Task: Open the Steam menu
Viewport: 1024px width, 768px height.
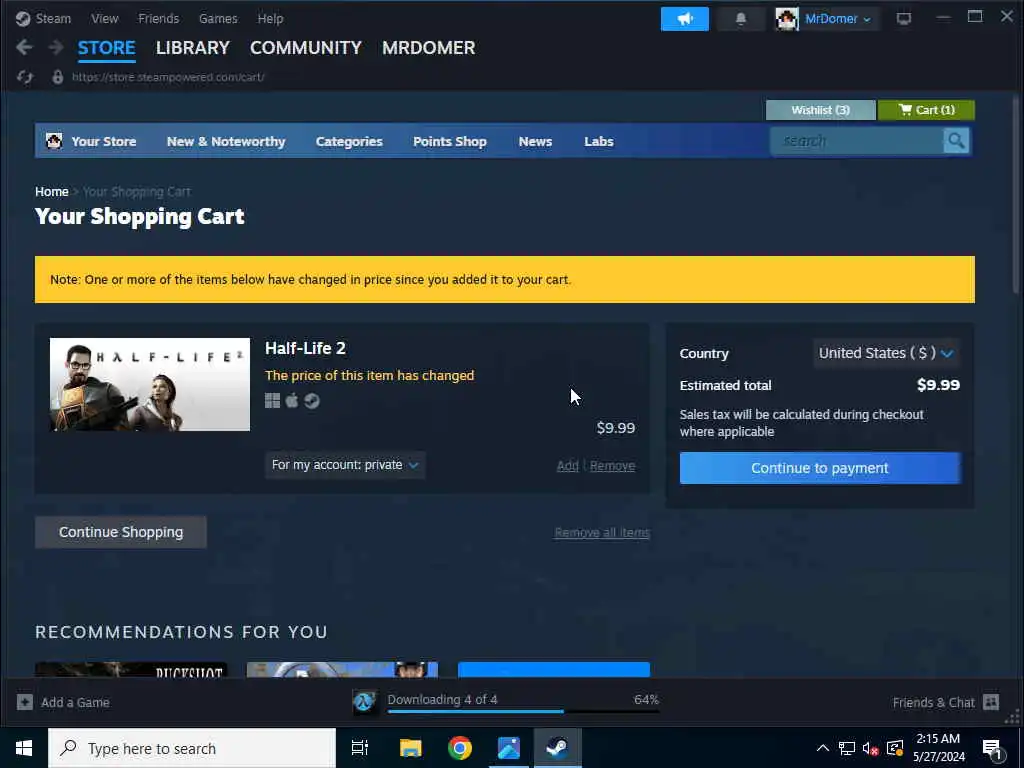Action: pos(53,18)
